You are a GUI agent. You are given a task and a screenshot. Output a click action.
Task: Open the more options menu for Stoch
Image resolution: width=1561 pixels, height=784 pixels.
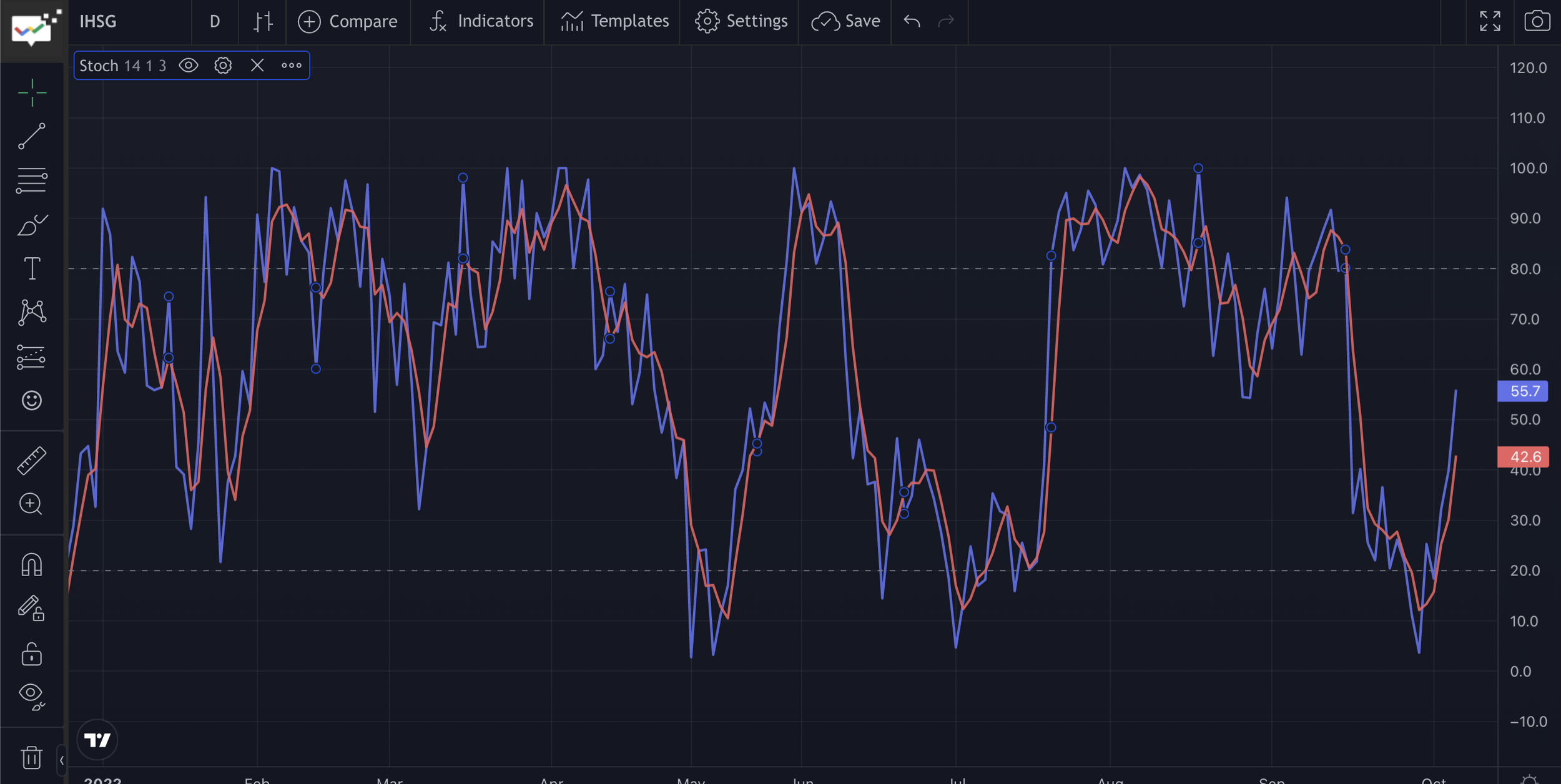pos(291,65)
